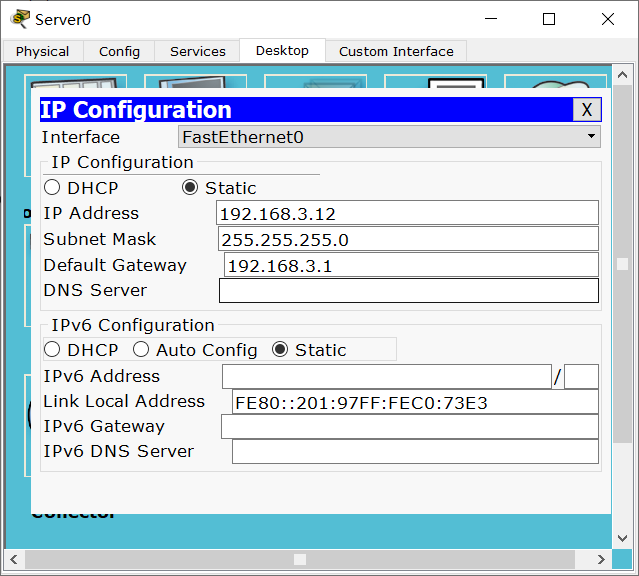The height and width of the screenshot is (576, 639).
Task: Click the vertical scrollbar thumb
Action: [x=622, y=264]
